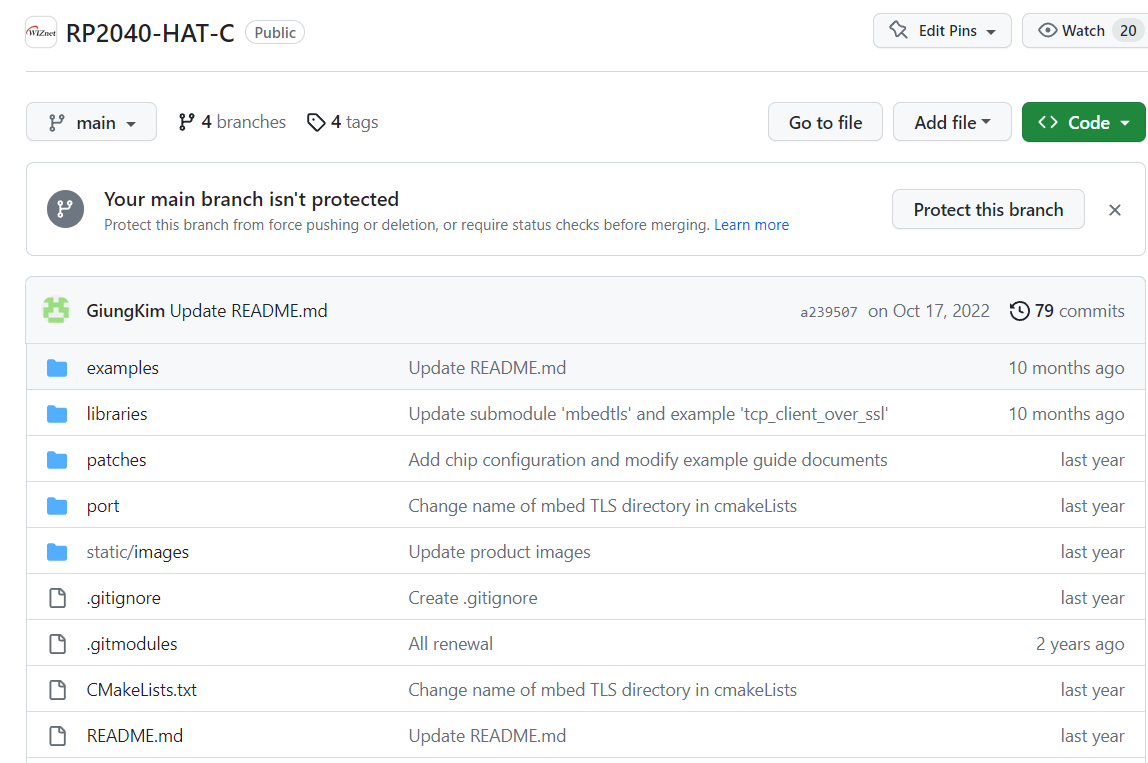Click the file icon beside .gitignore
This screenshot has height=763, width=1148.
pyautogui.click(x=57, y=598)
